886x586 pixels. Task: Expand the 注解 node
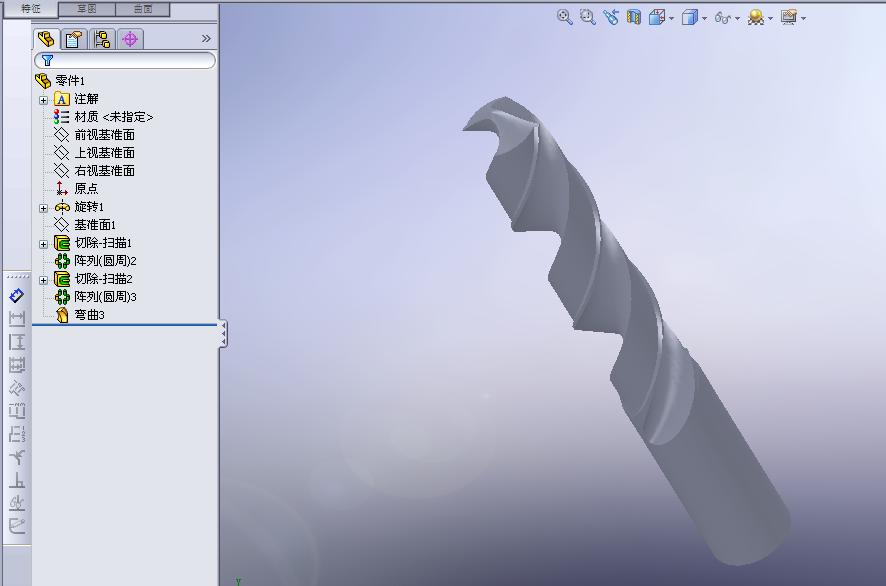click(44, 100)
